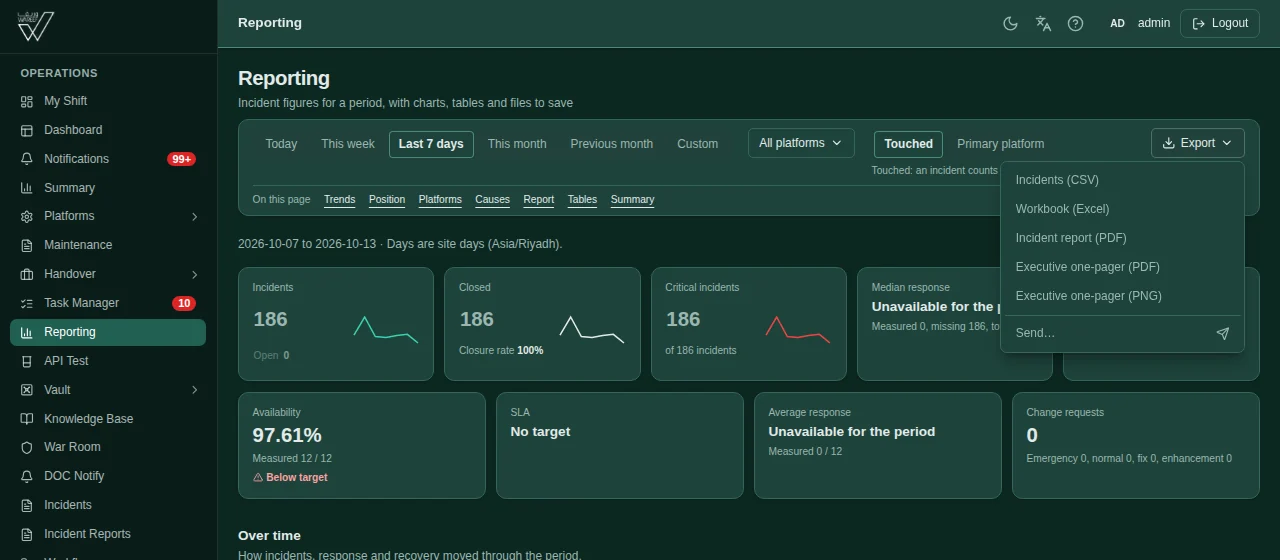Image resolution: width=1280 pixels, height=560 pixels.
Task: Open the All platforms dropdown
Action: pos(801,143)
